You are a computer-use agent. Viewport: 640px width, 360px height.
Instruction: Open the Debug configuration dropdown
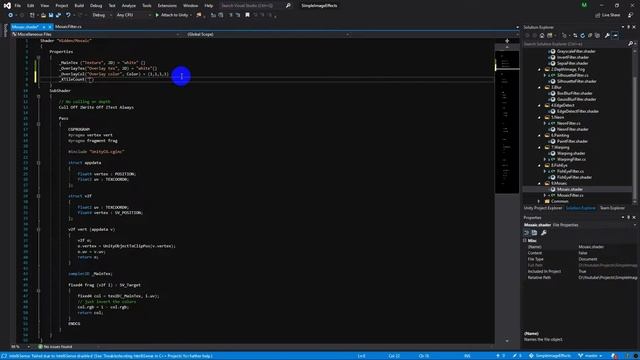coord(101,15)
